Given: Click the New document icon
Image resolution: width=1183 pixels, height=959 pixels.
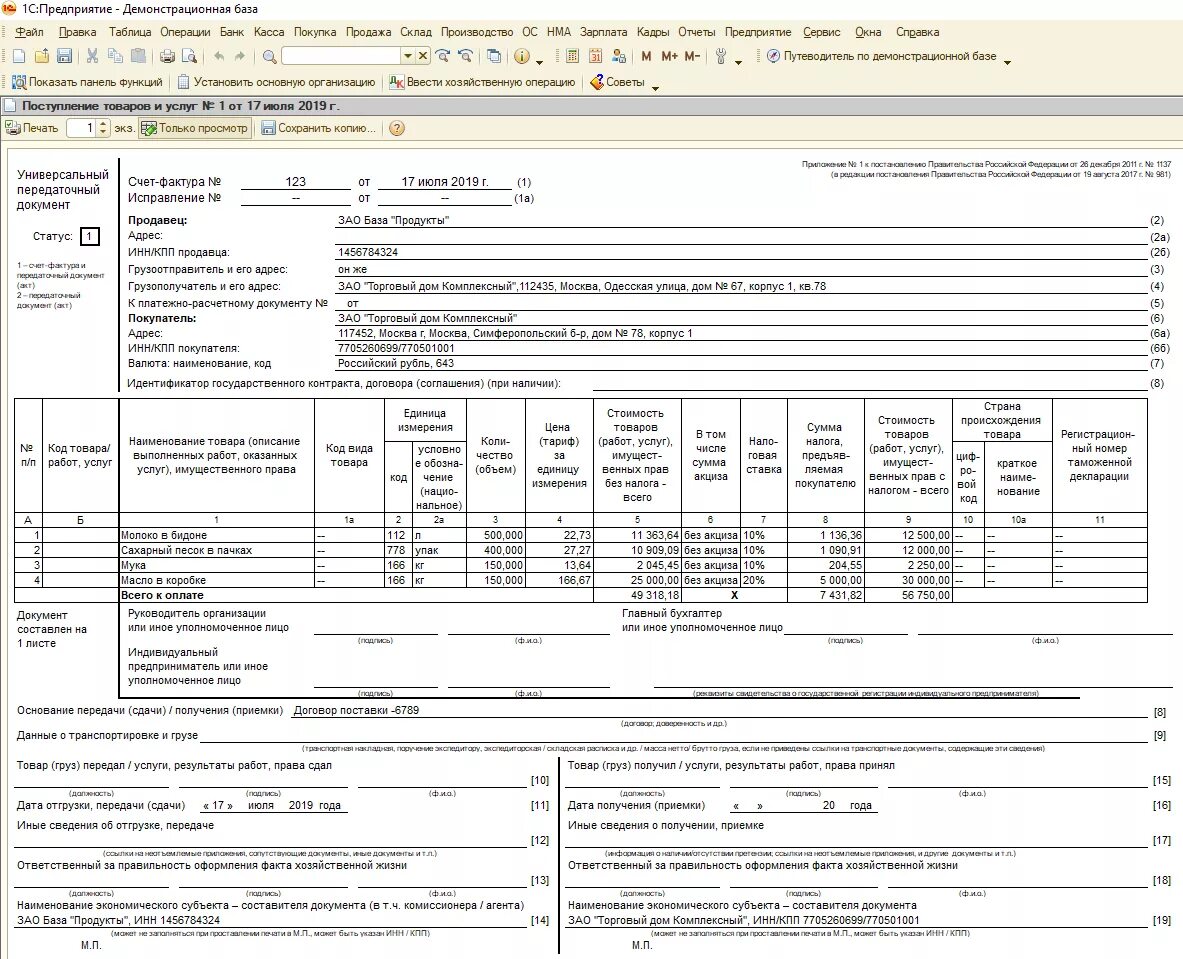Looking at the screenshot, I should (19, 56).
